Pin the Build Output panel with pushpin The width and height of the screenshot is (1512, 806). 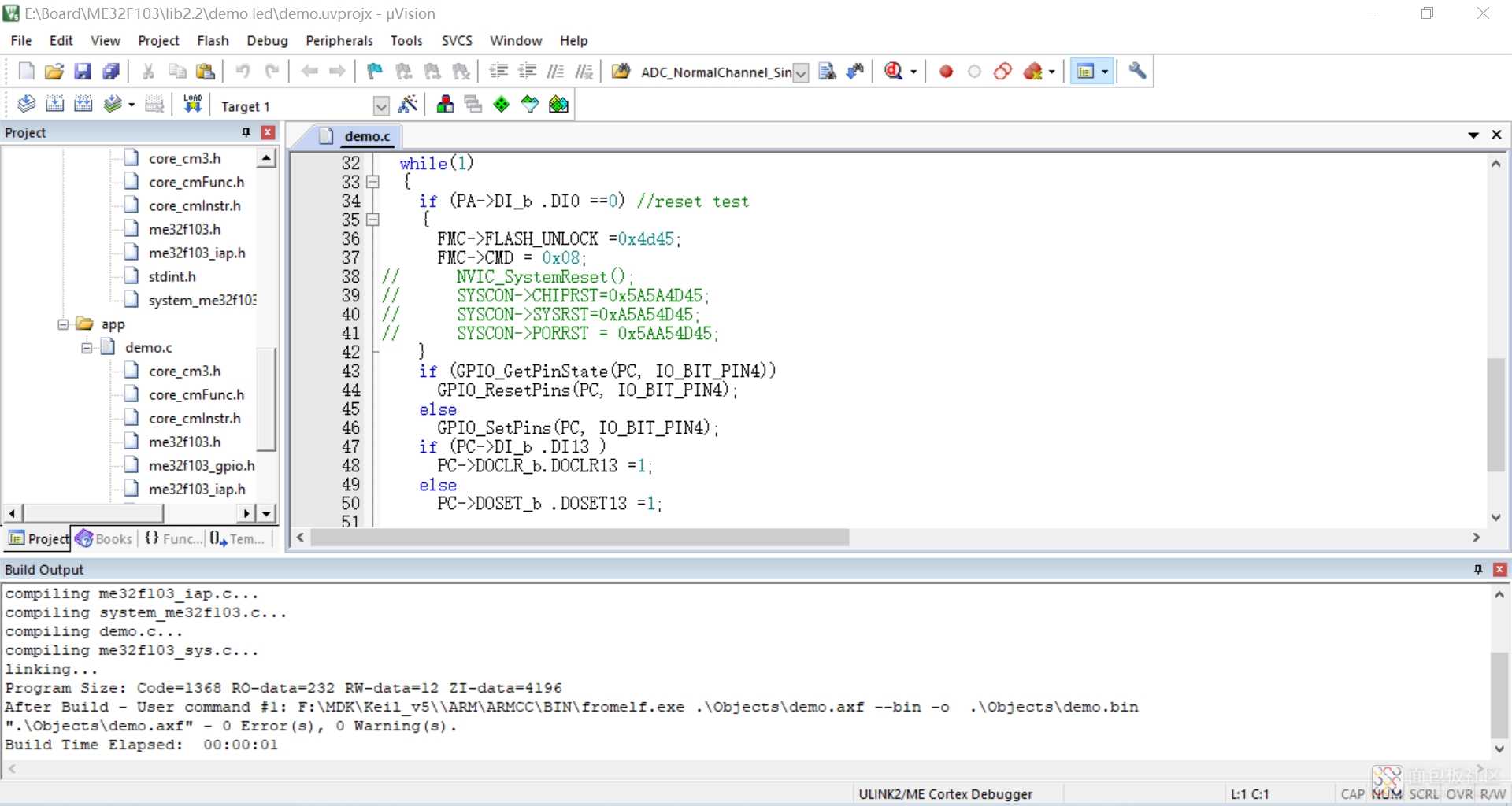(x=1478, y=569)
